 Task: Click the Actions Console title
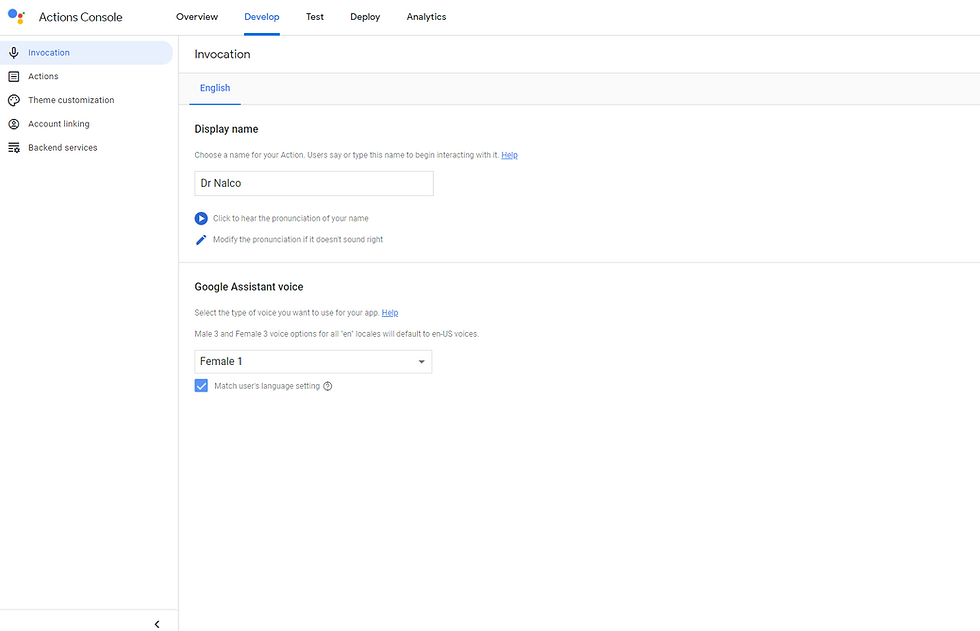[x=81, y=17]
